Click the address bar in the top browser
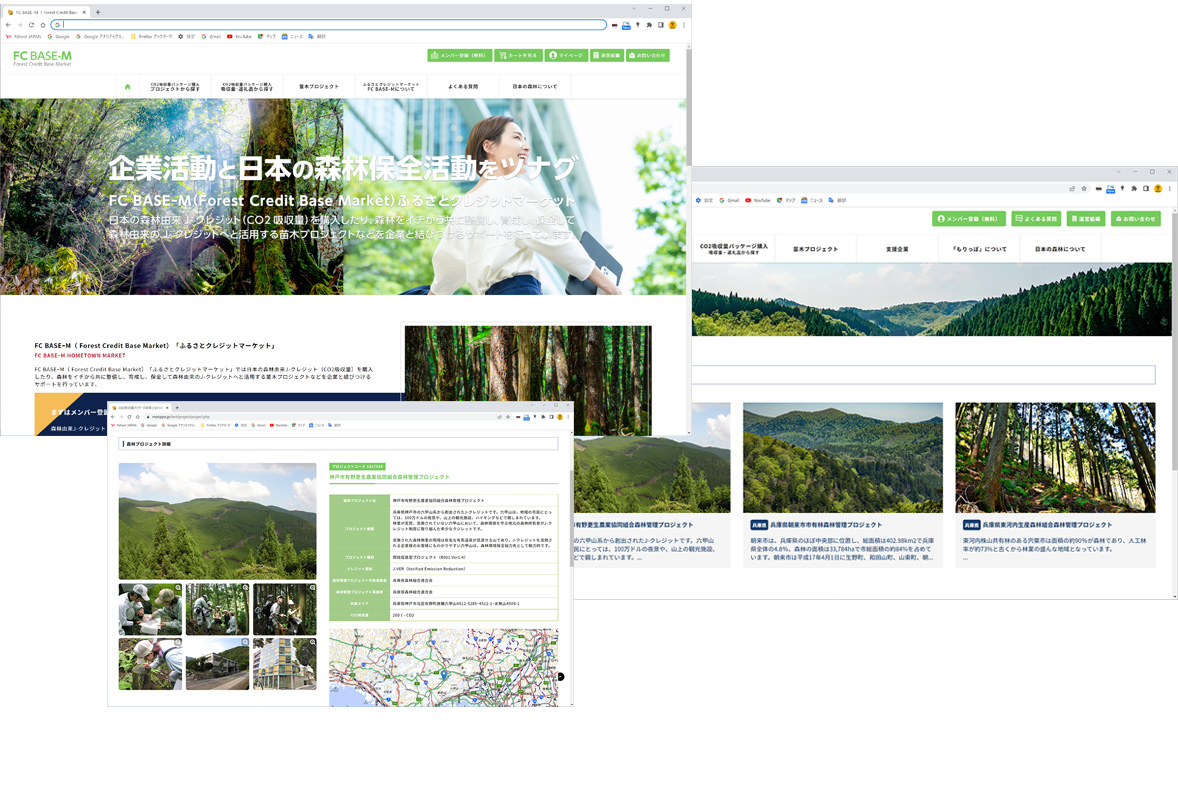 coord(330,25)
